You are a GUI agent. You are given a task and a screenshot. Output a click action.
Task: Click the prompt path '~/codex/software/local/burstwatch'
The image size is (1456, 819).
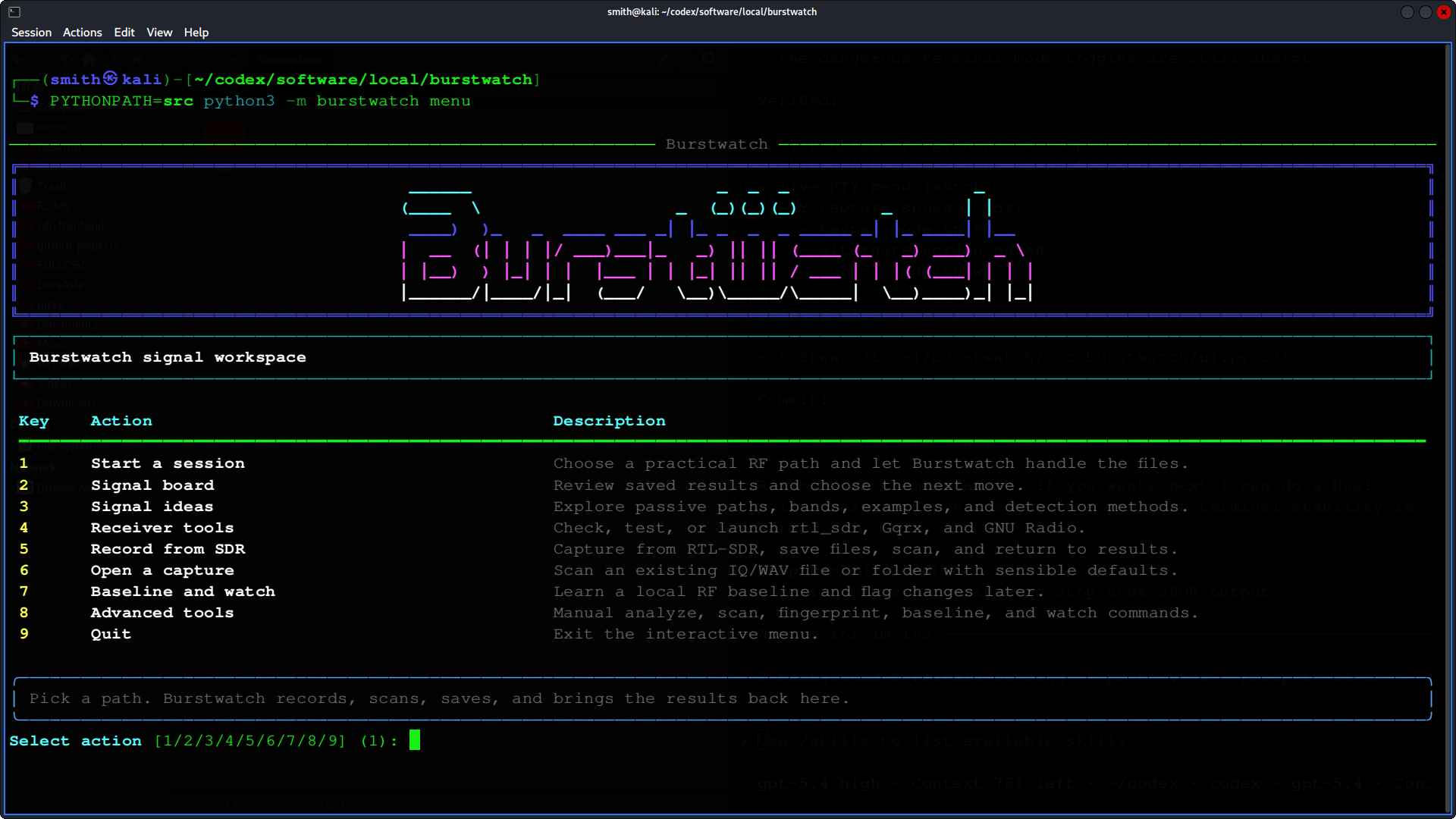tap(363, 80)
